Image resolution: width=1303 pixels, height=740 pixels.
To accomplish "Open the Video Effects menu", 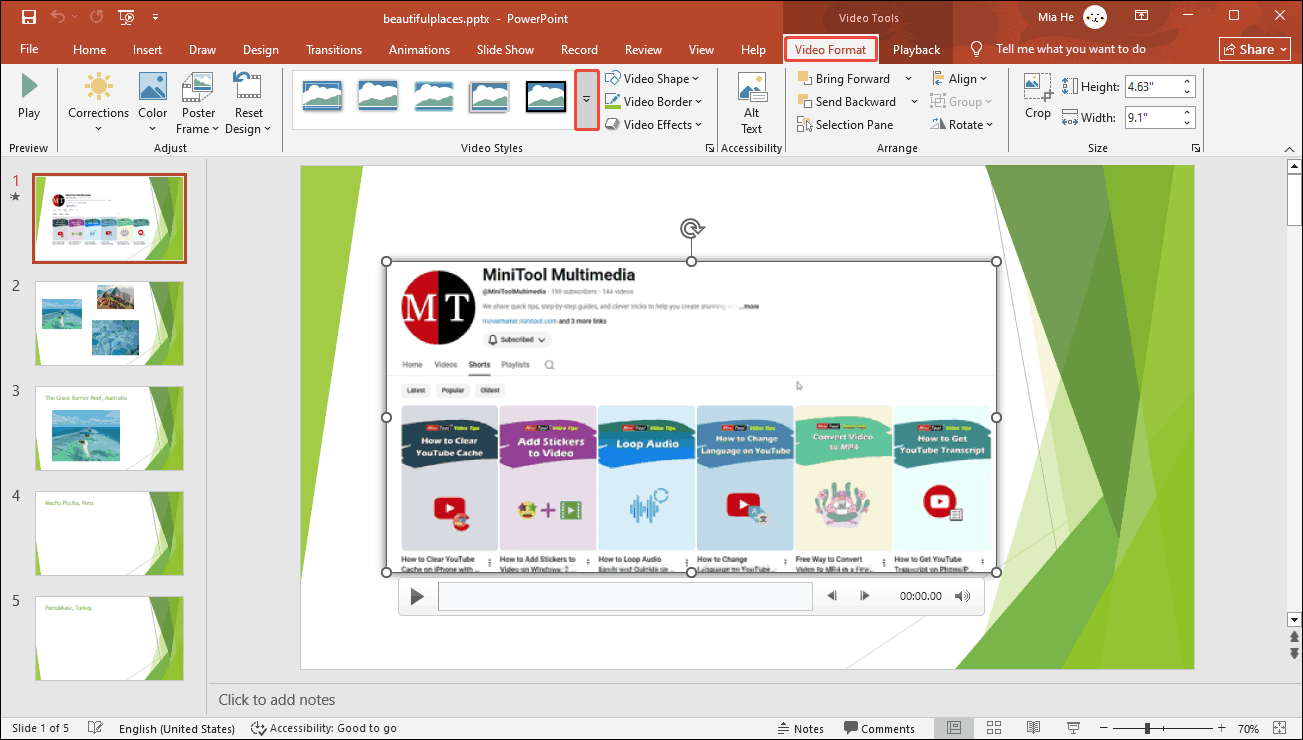I will click(654, 124).
